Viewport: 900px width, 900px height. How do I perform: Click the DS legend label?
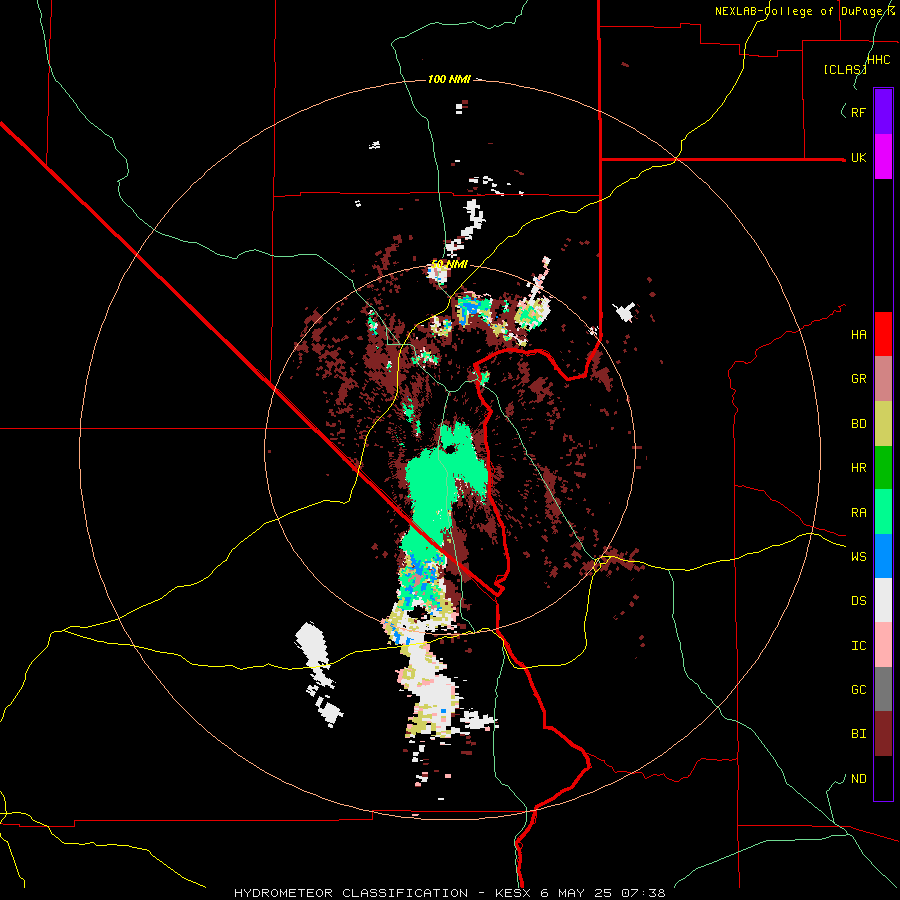click(x=858, y=601)
